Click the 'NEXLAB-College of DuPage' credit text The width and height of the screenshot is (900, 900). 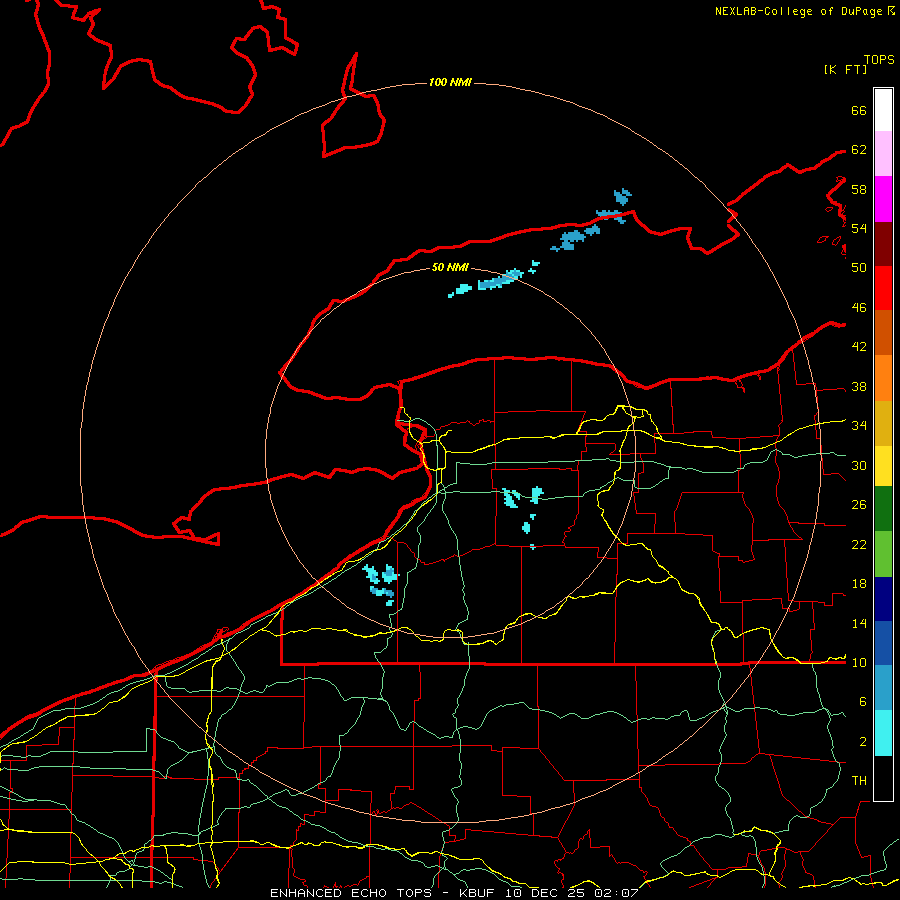coord(798,11)
